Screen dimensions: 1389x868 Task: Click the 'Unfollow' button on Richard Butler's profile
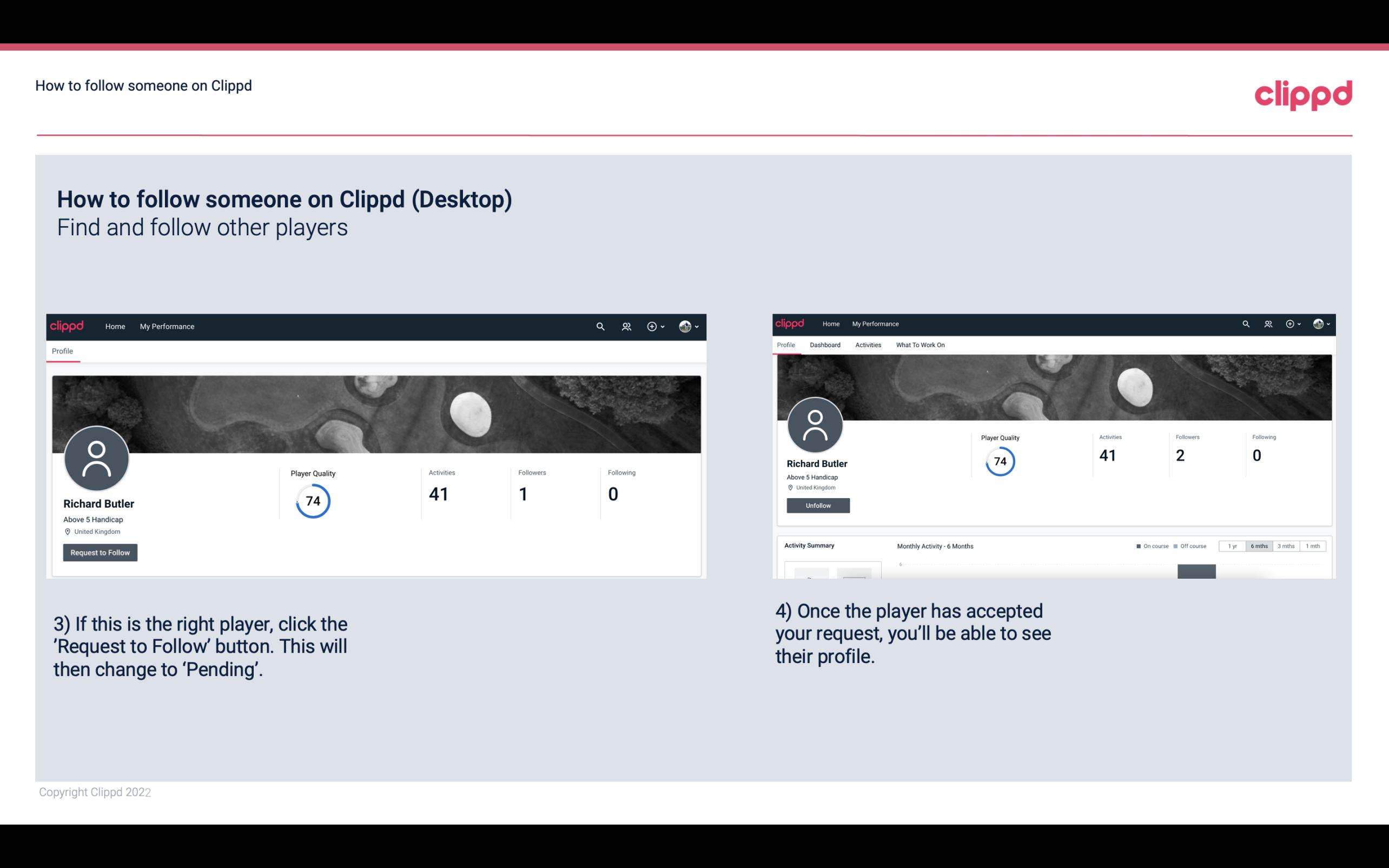[x=817, y=505]
